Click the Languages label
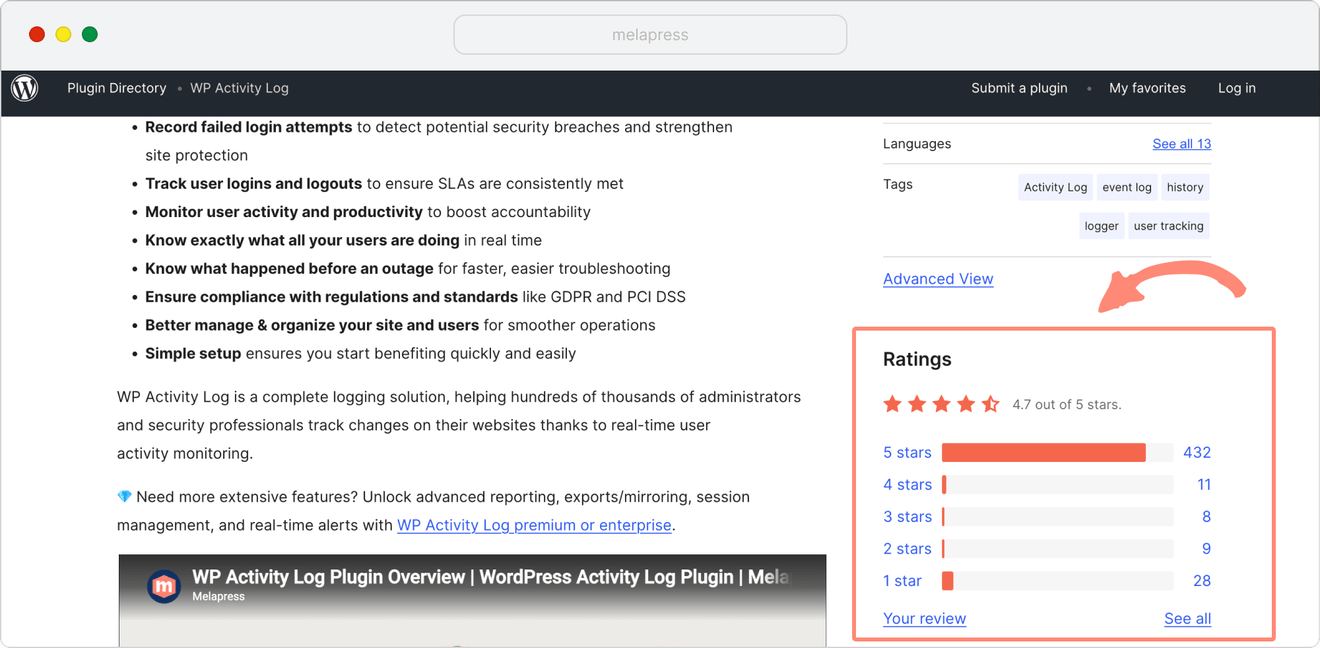Screen dimensions: 1320x648 coord(917,144)
